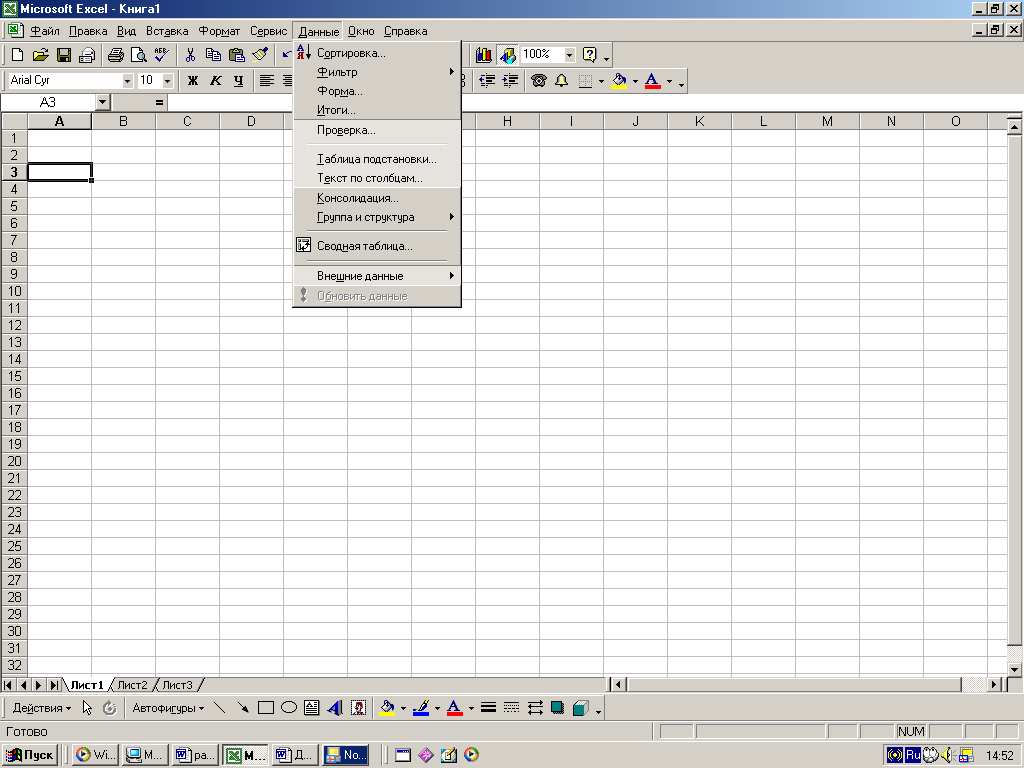This screenshot has width=1024, height=768.
Task: Click the vertical scrollbar down arrow
Action: tap(1014, 669)
